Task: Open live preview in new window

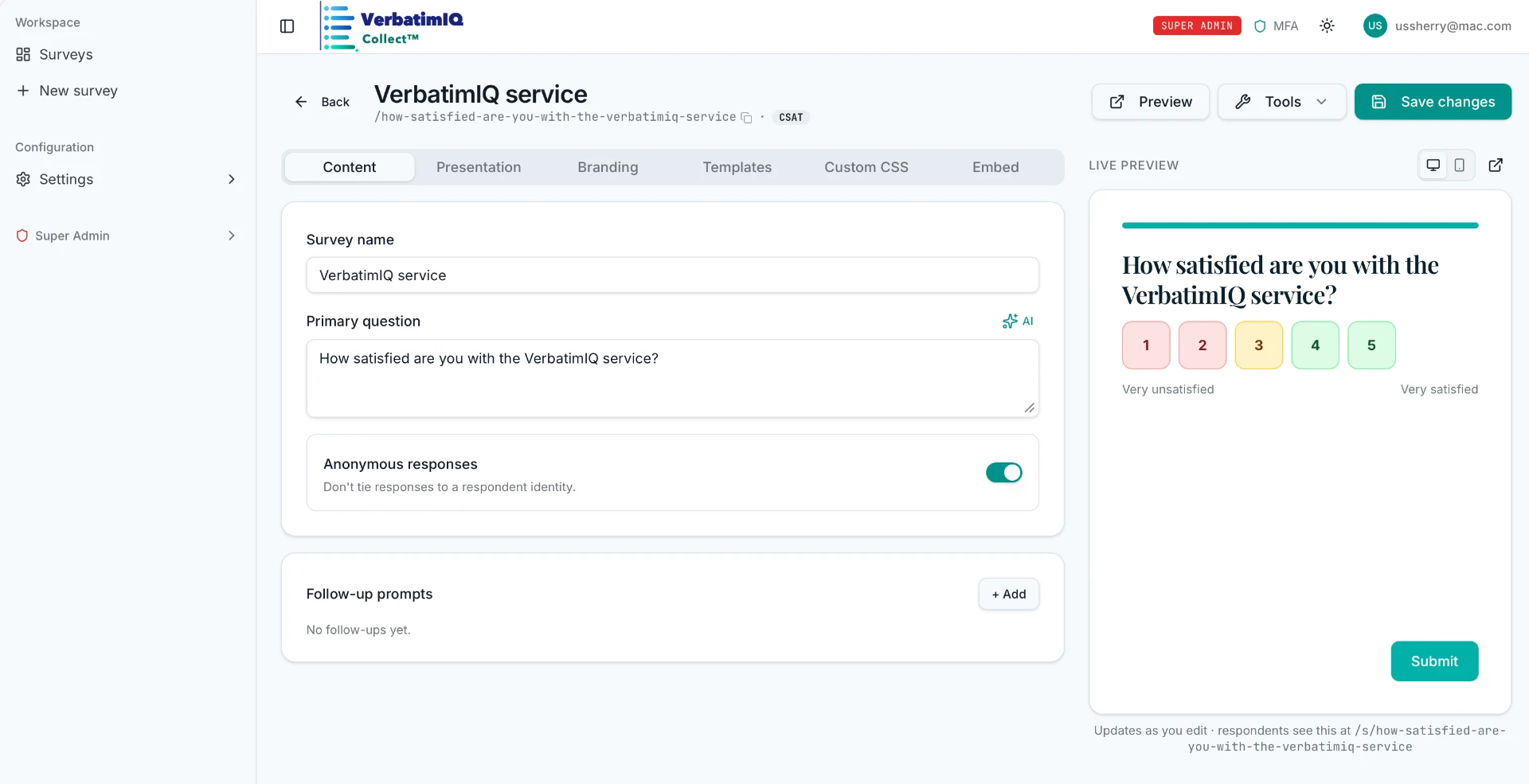Action: pos(1496,165)
